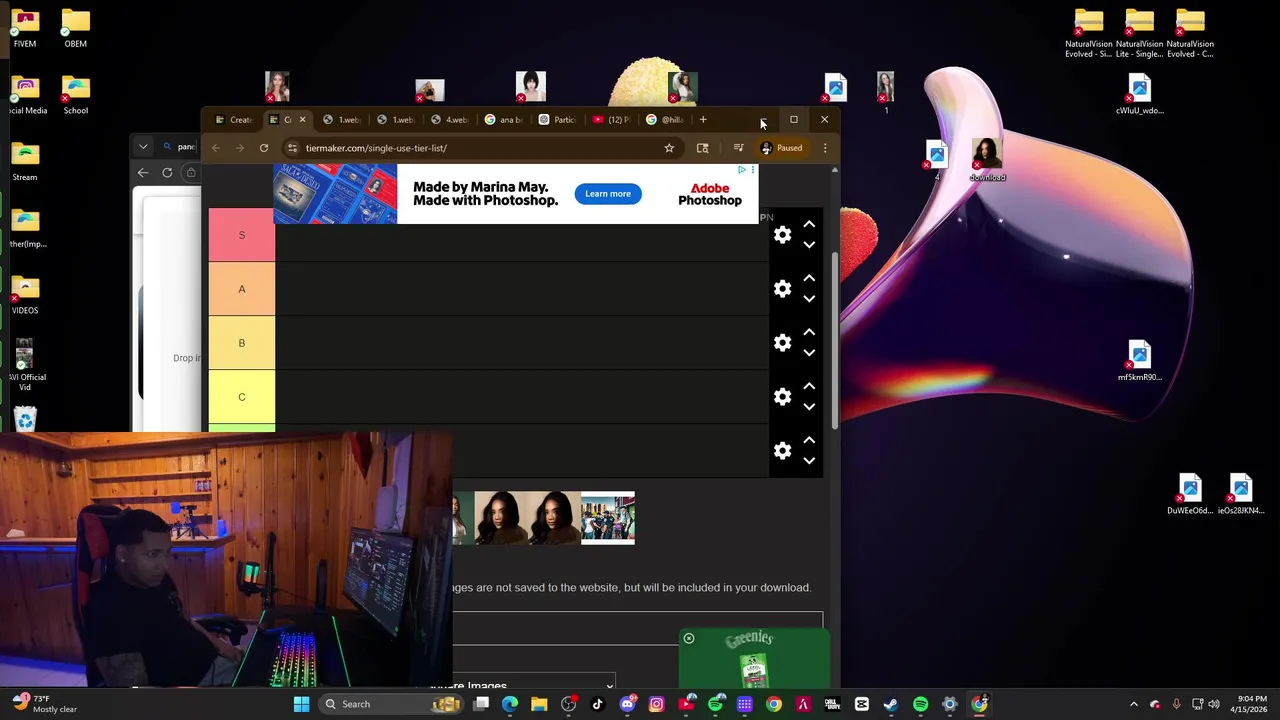Screen dimensions: 1280x720
Task: Open settings gear for the A tier row
Action: coord(782,289)
